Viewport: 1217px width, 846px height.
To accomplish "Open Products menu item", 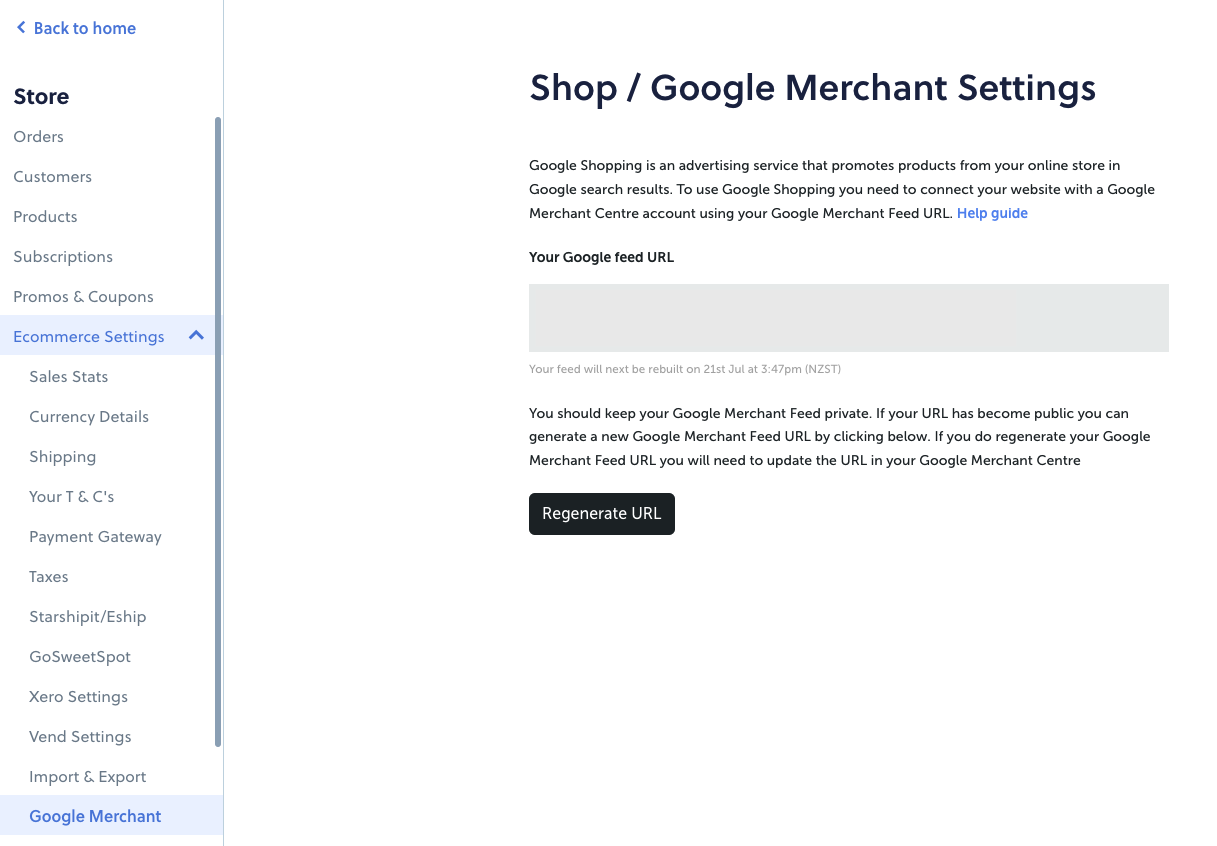I will point(45,217).
